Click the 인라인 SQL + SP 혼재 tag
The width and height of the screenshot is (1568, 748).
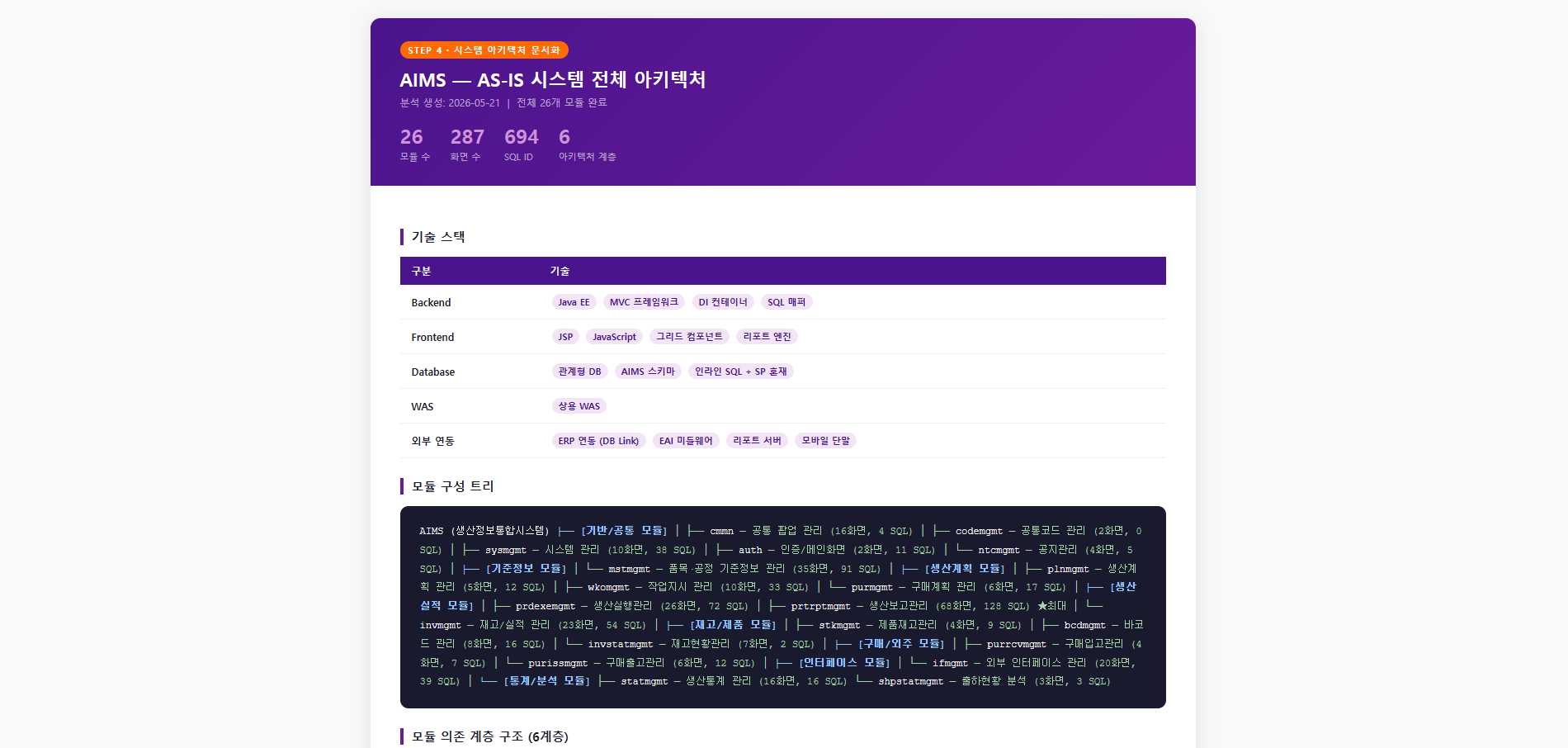point(741,372)
